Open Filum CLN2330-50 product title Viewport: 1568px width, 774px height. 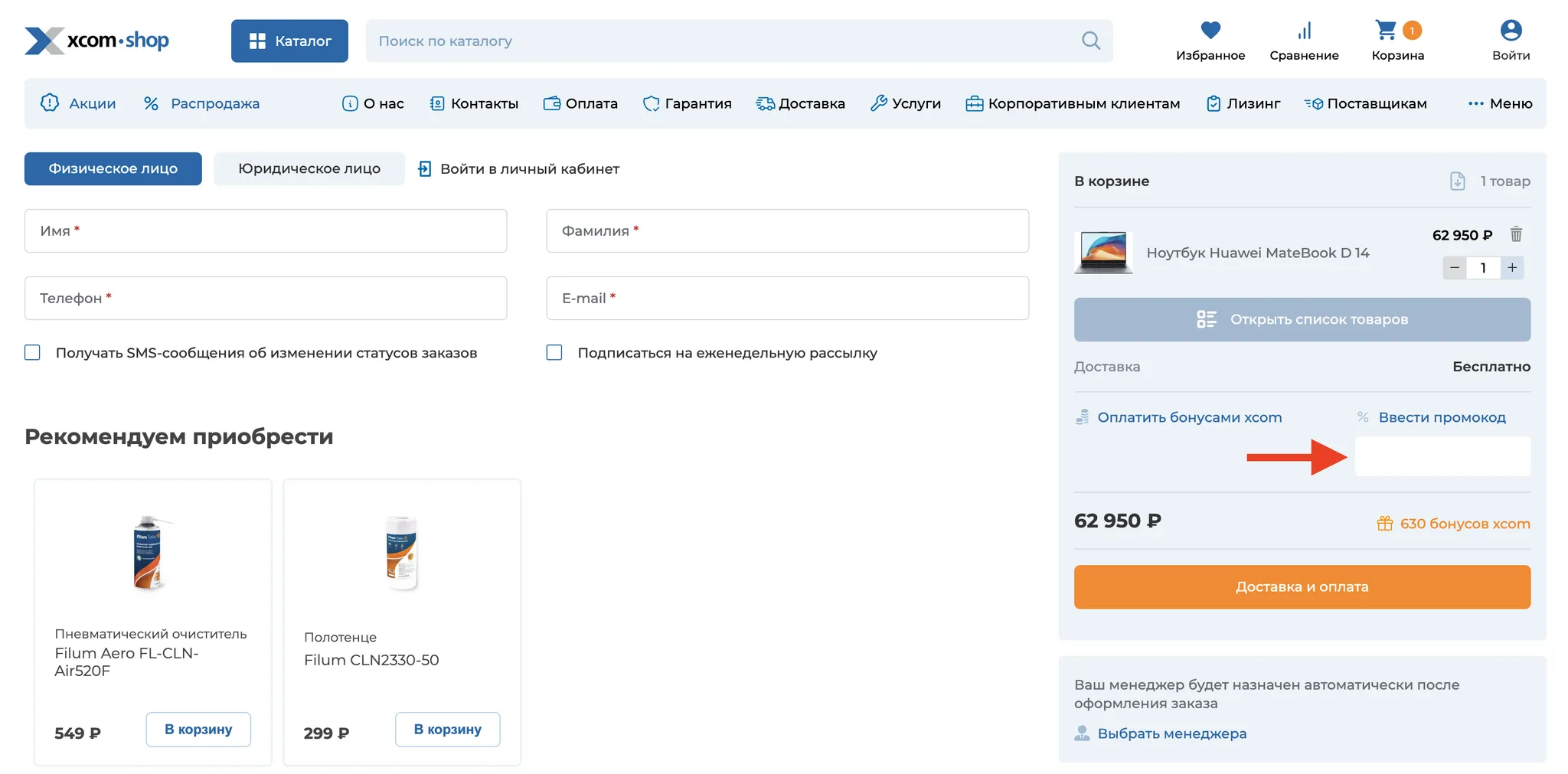pyautogui.click(x=371, y=660)
